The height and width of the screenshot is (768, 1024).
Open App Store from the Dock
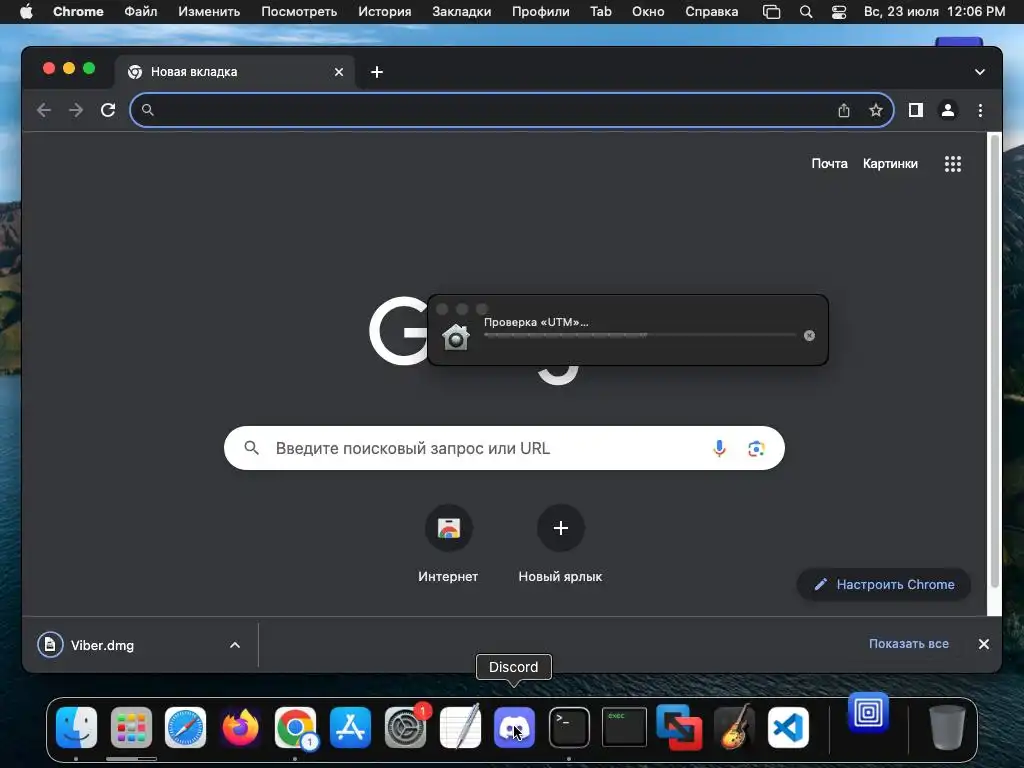coord(350,728)
